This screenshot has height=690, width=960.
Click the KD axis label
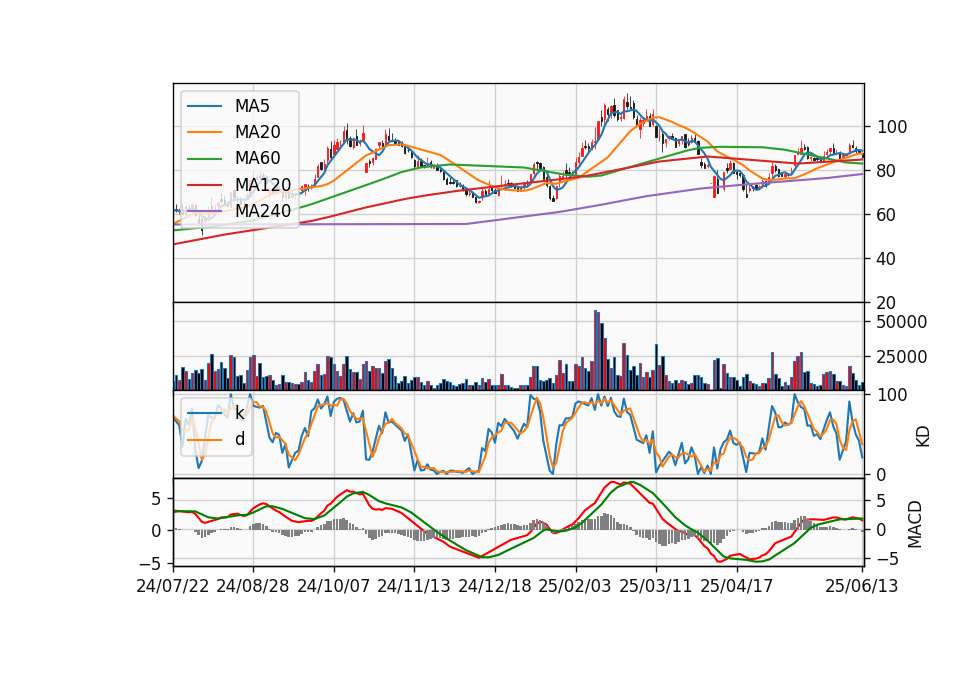click(922, 437)
